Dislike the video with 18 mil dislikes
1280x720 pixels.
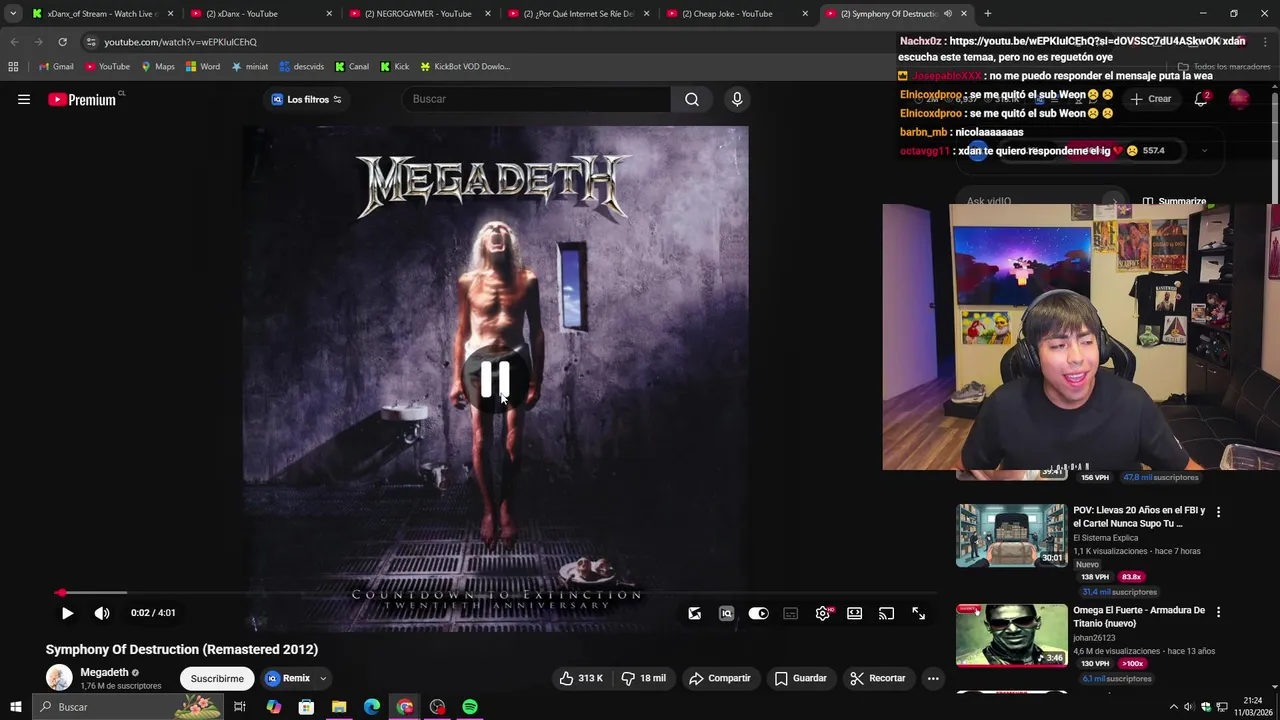pos(643,678)
